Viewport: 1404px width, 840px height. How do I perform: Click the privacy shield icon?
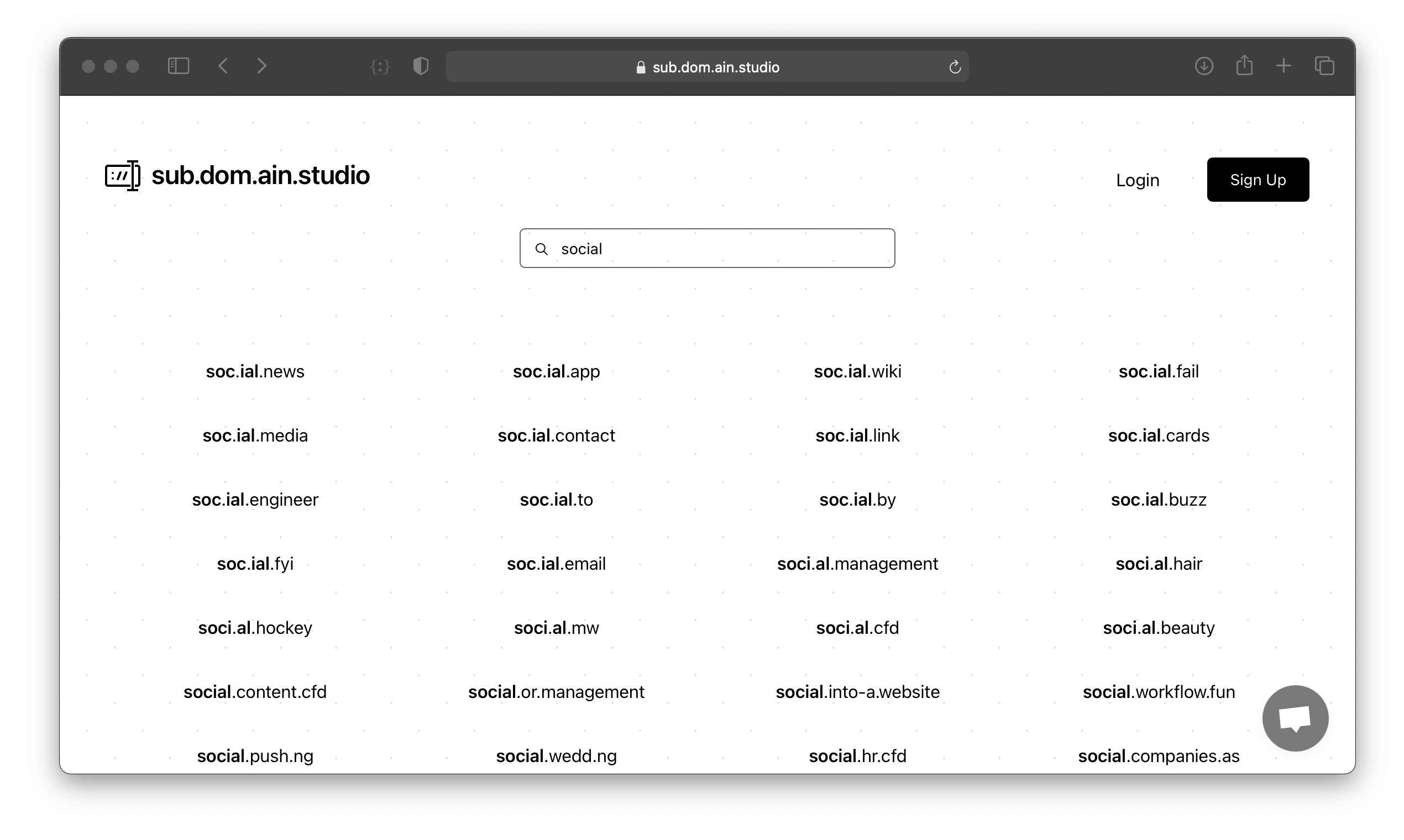421,66
